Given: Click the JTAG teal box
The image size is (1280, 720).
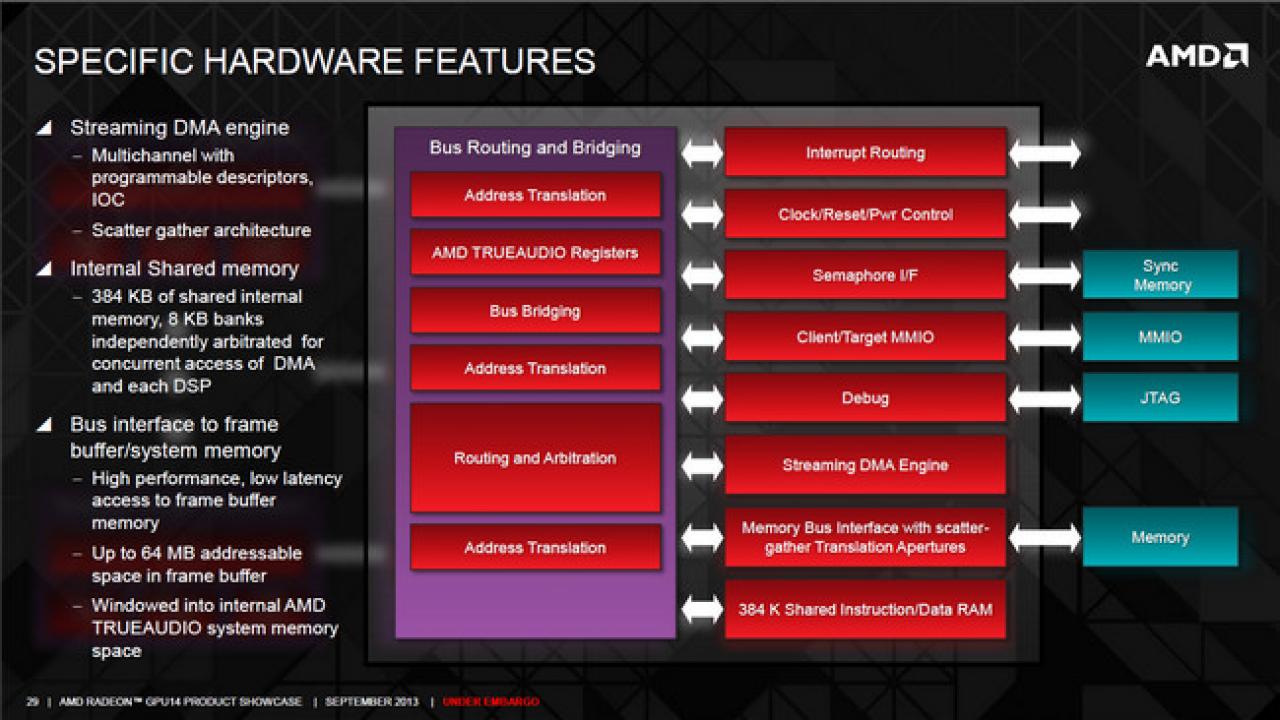Looking at the screenshot, I should (1160, 398).
